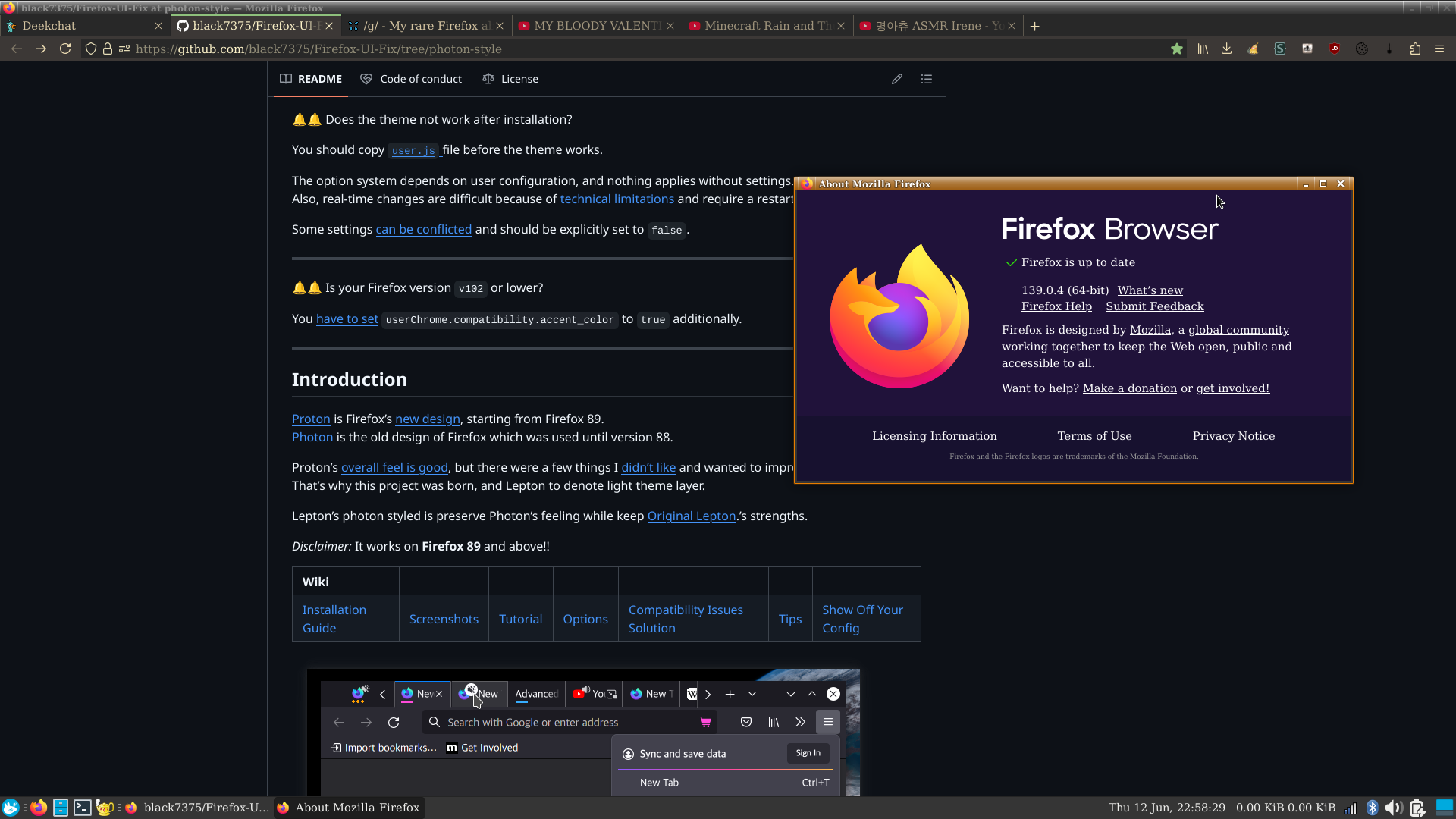
Task: Toggle the green bookmark star
Action: (1177, 49)
